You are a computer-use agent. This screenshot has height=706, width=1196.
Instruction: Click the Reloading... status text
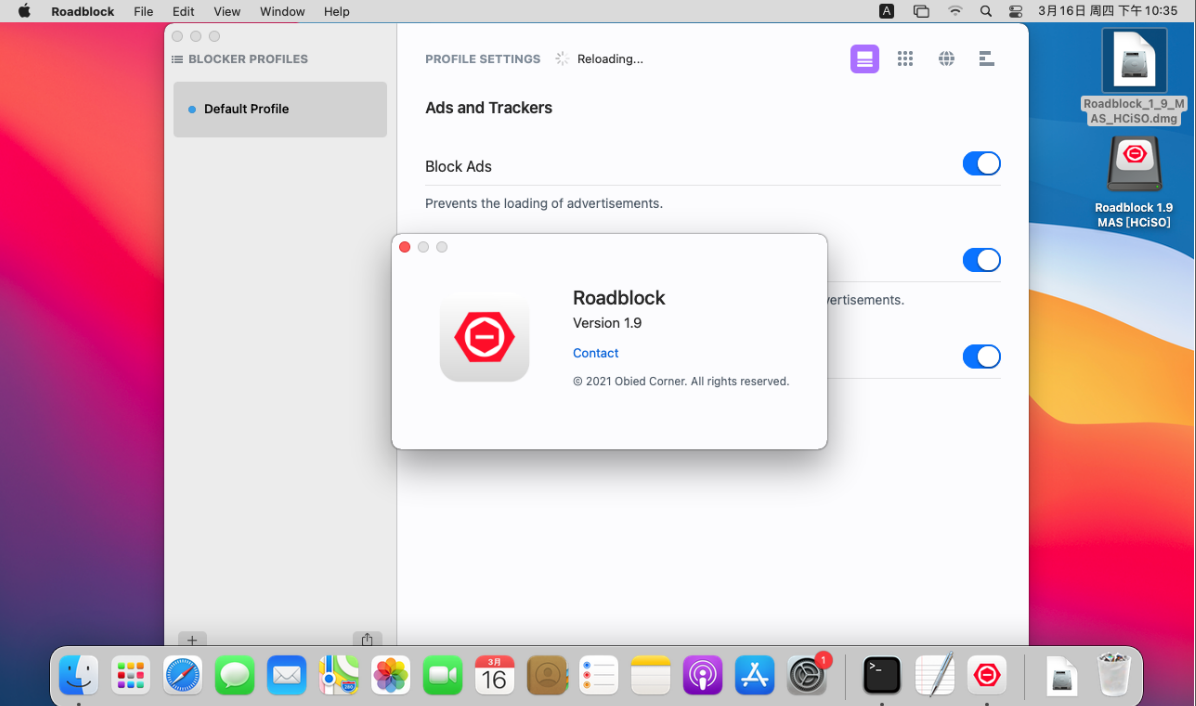click(x=609, y=59)
